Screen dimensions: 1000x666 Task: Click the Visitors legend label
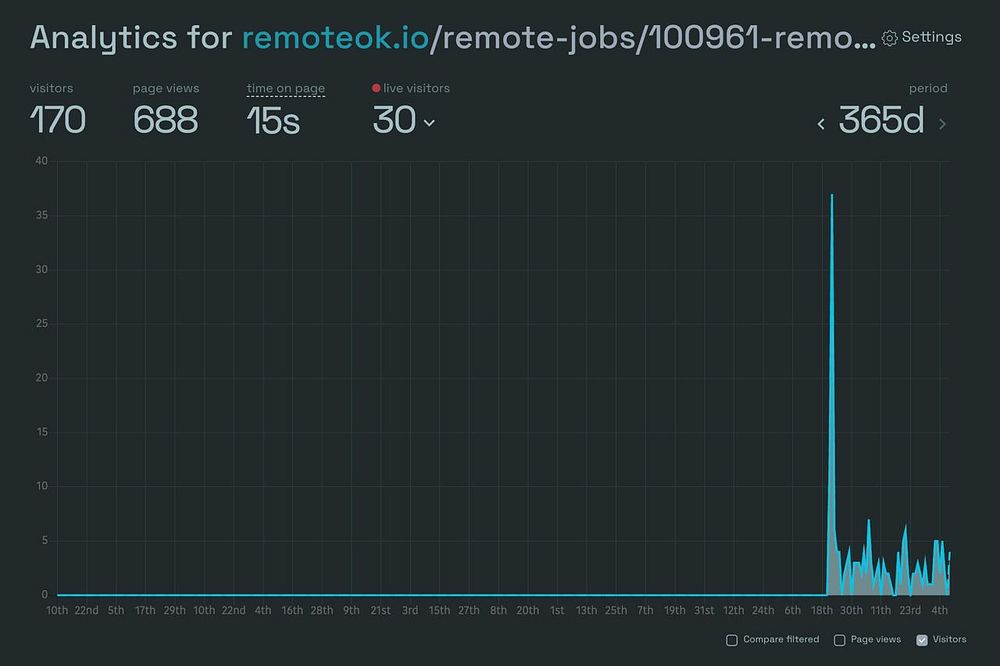pyautogui.click(x=949, y=639)
